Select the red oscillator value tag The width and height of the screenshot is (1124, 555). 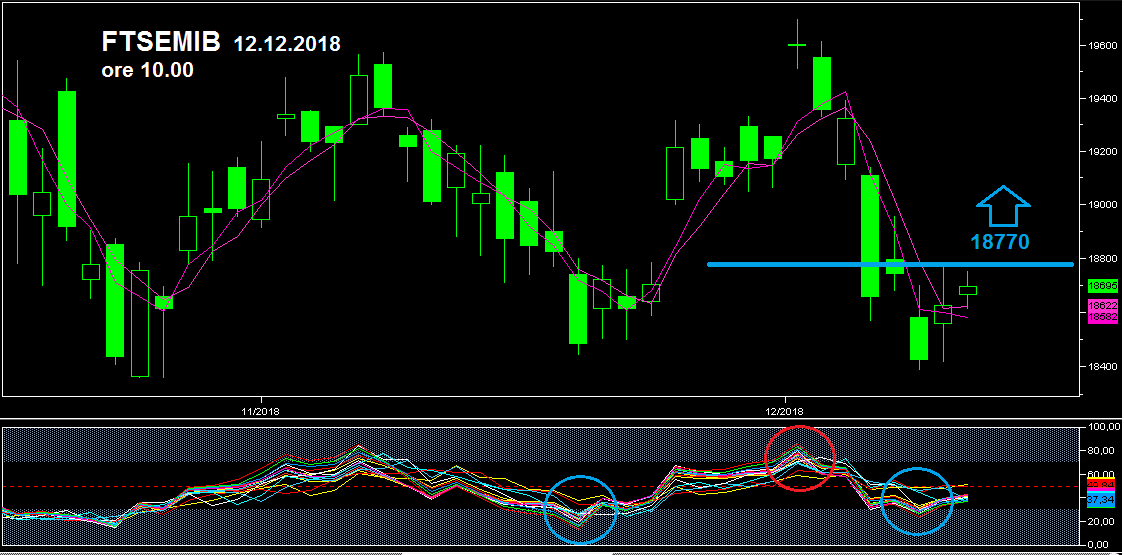click(x=1102, y=485)
